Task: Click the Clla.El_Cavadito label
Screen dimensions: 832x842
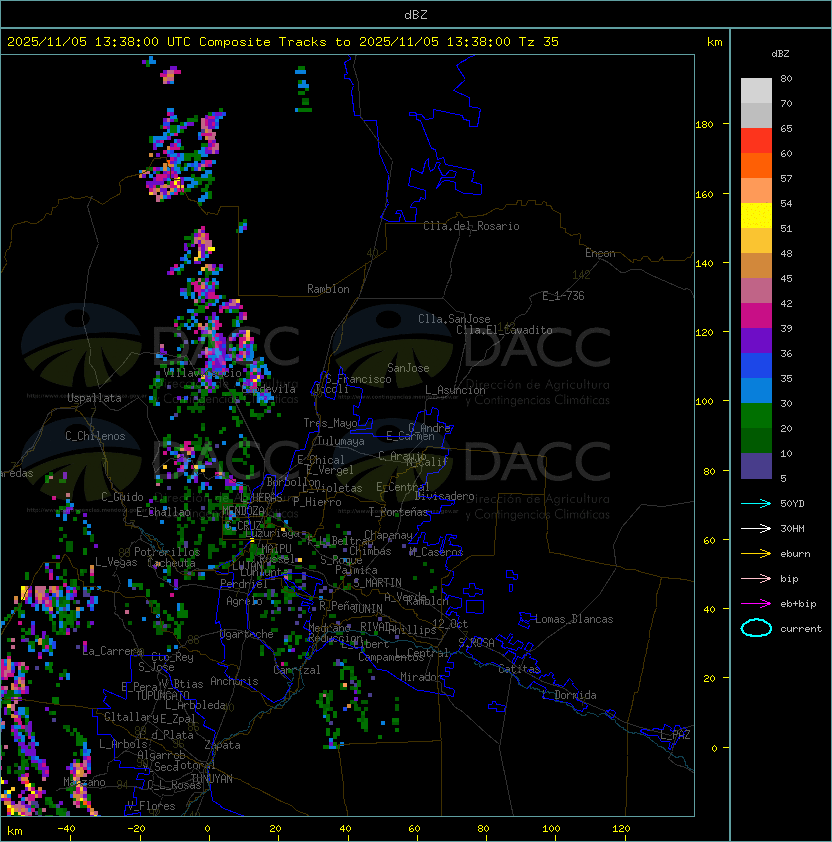Action: click(x=504, y=330)
